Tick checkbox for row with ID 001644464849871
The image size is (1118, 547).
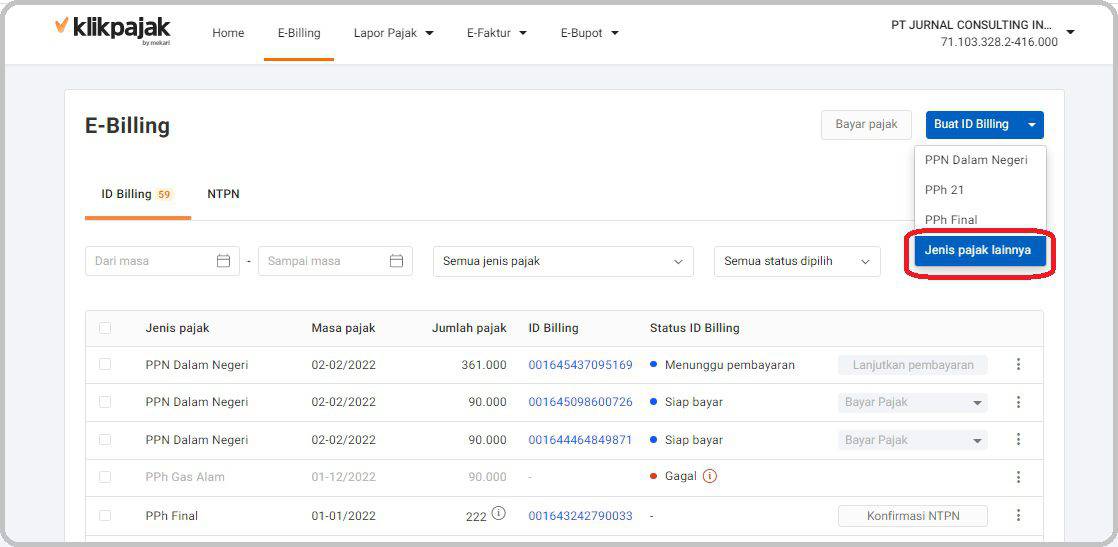click(x=105, y=439)
